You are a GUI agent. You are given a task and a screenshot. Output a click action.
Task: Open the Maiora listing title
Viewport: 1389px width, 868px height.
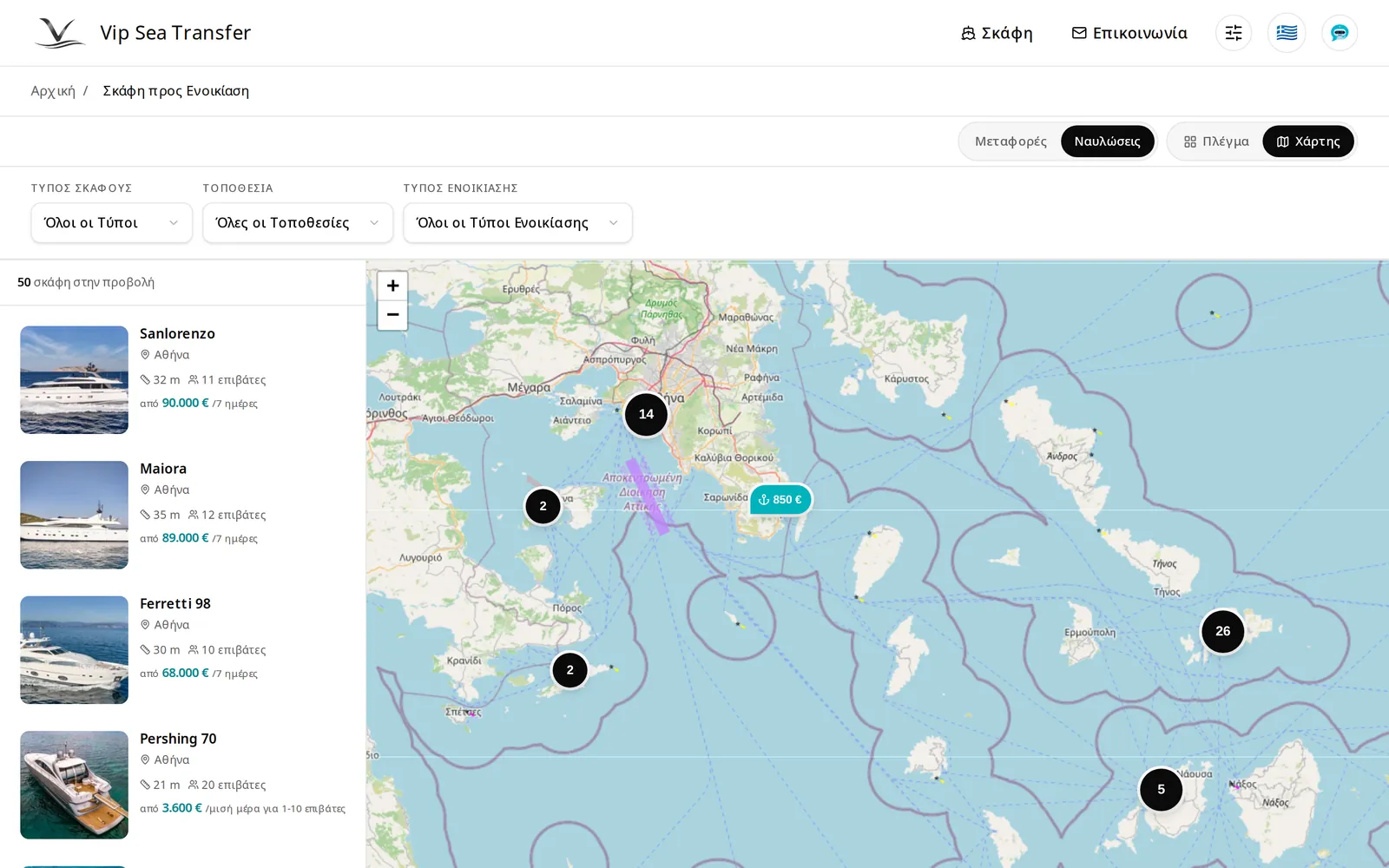163,469
